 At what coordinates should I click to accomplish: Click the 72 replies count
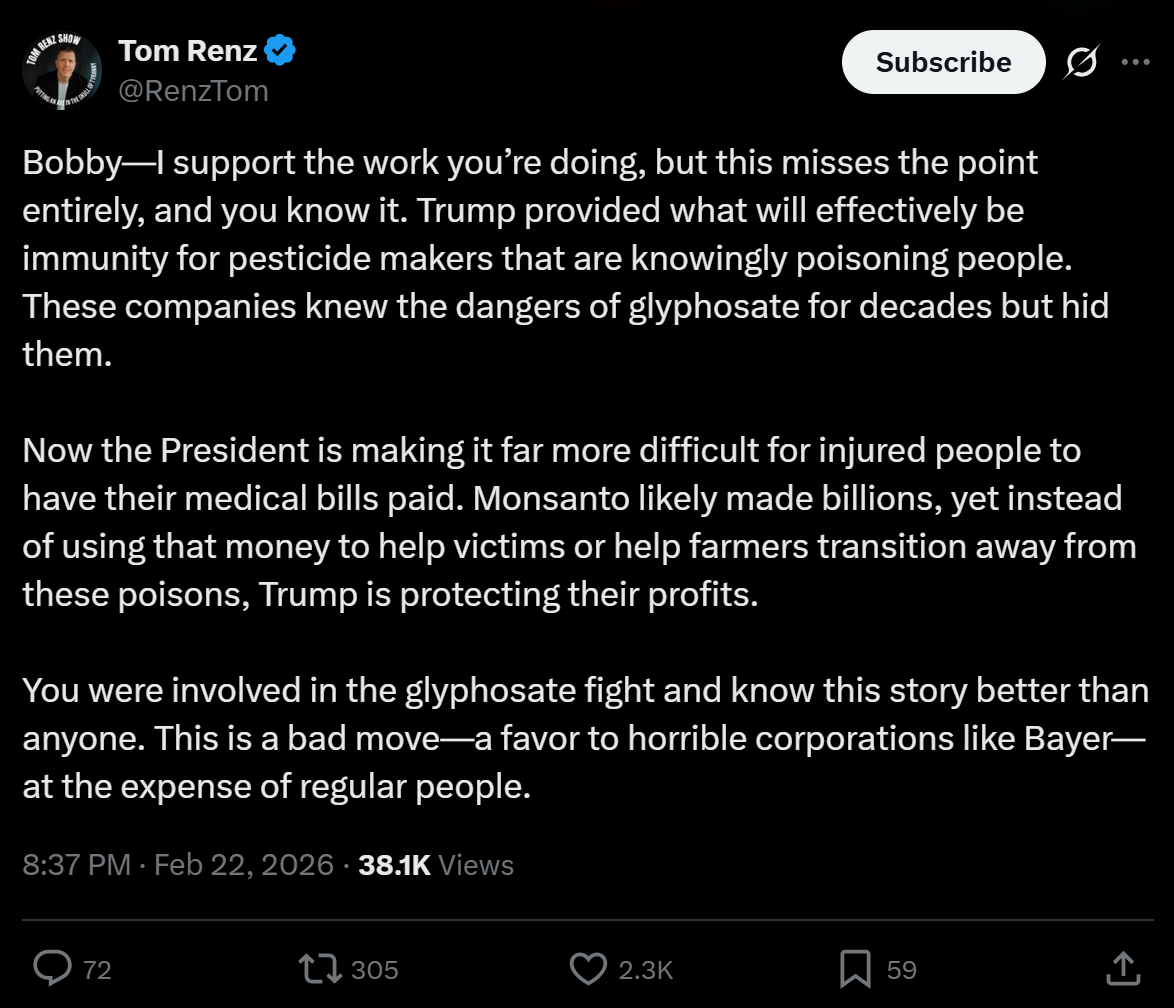pyautogui.click(x=97, y=970)
